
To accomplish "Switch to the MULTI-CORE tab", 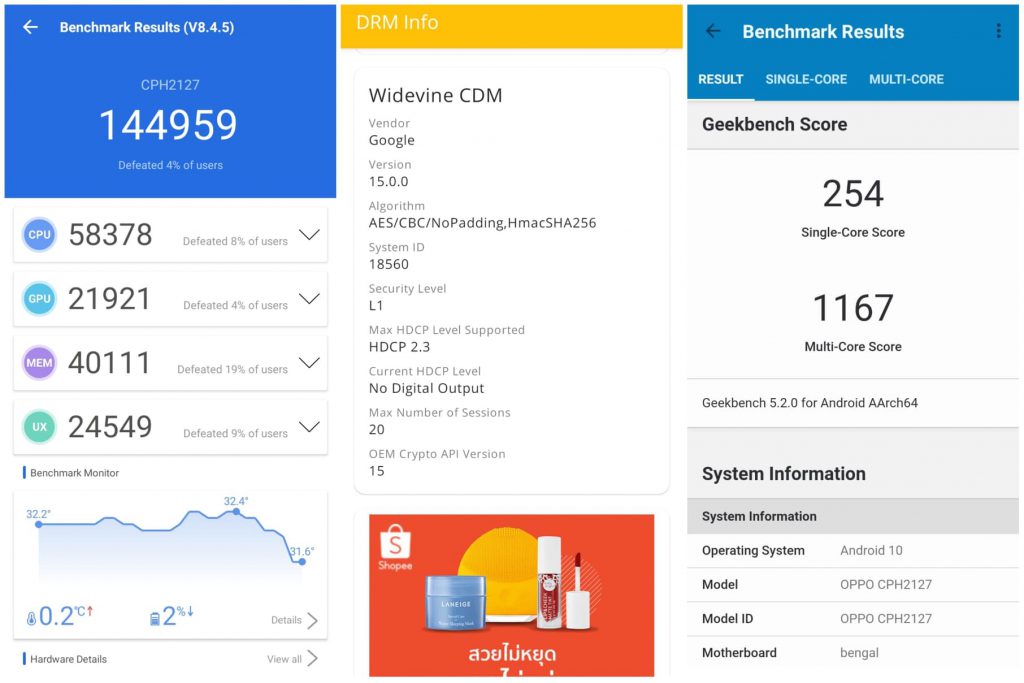I will tap(906, 79).
